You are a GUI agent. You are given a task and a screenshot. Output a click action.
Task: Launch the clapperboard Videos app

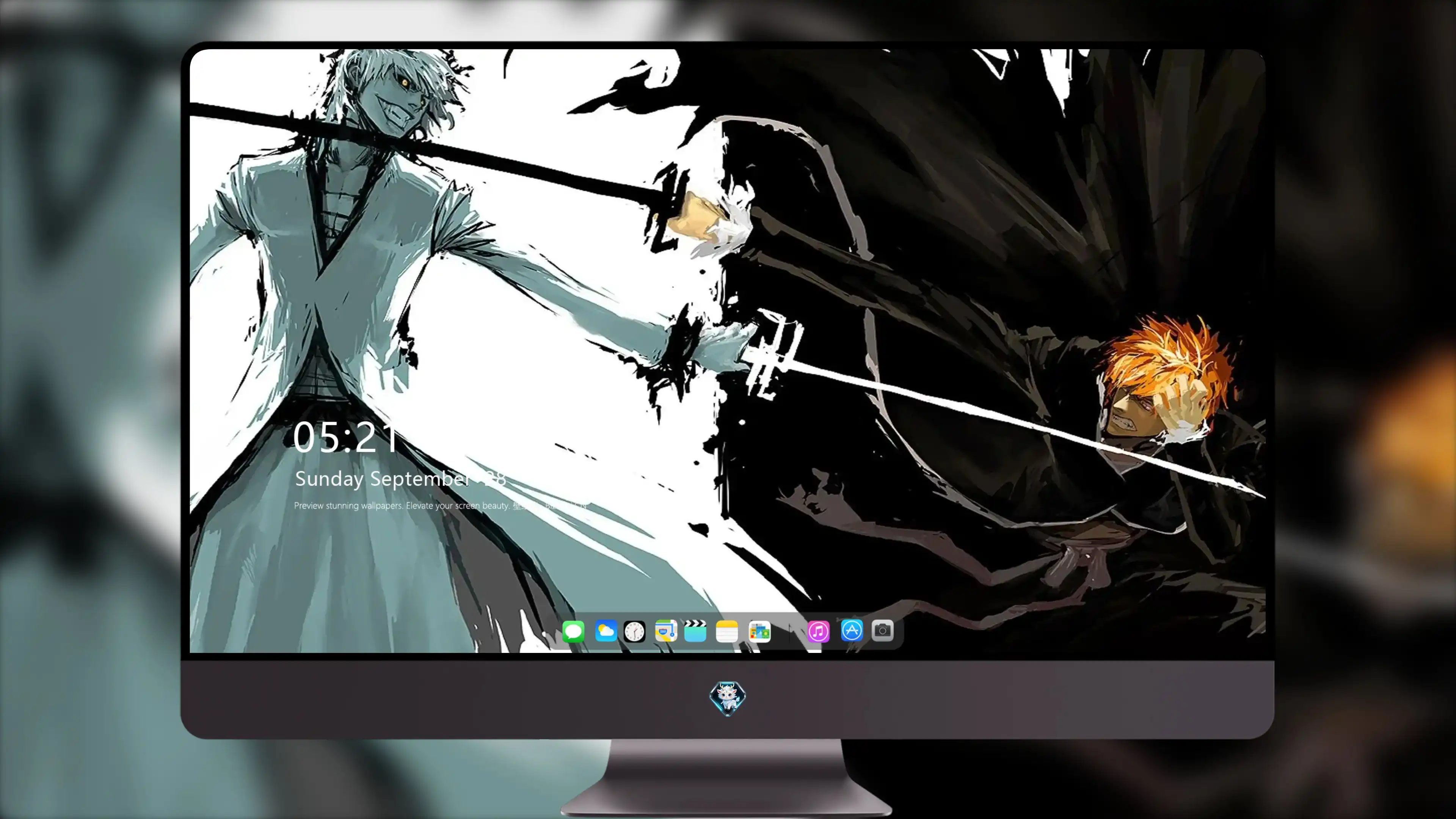click(695, 631)
